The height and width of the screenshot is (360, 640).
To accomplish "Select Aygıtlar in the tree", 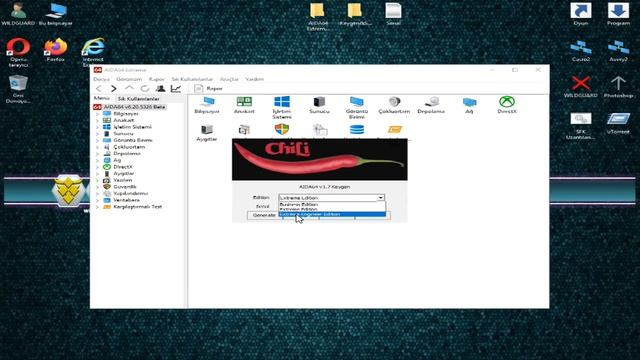I will 124,173.
